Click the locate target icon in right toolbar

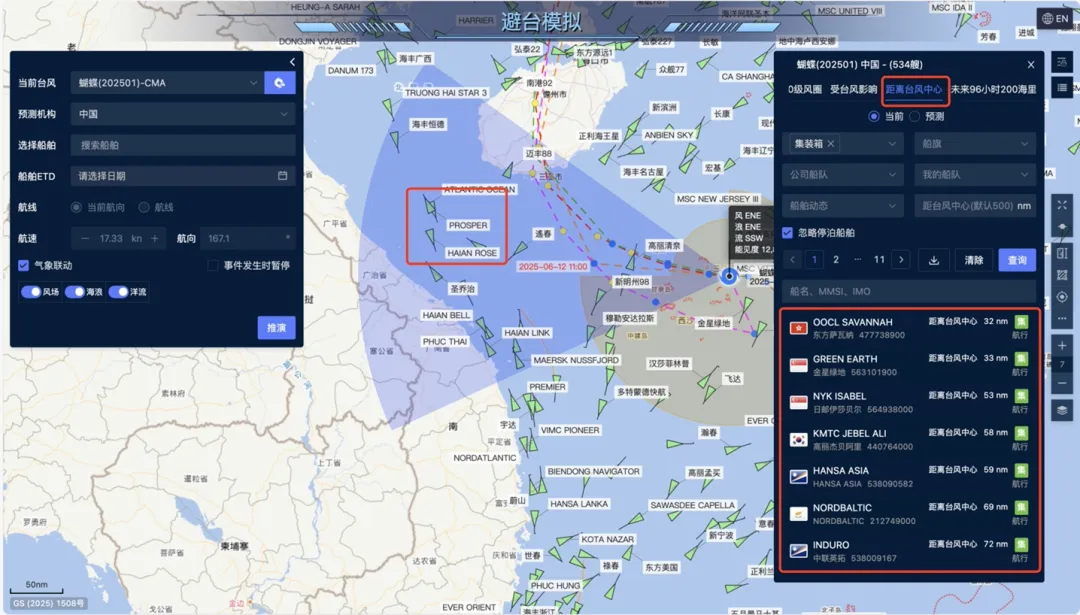pos(1062,297)
